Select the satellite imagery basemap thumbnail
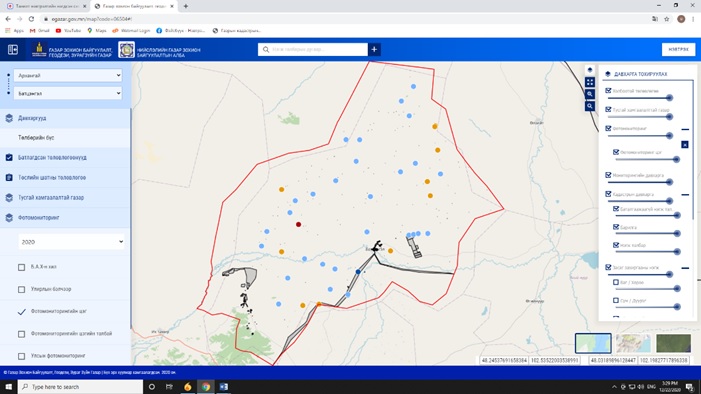Image resolution: width=701 pixels, height=394 pixels. (673, 343)
